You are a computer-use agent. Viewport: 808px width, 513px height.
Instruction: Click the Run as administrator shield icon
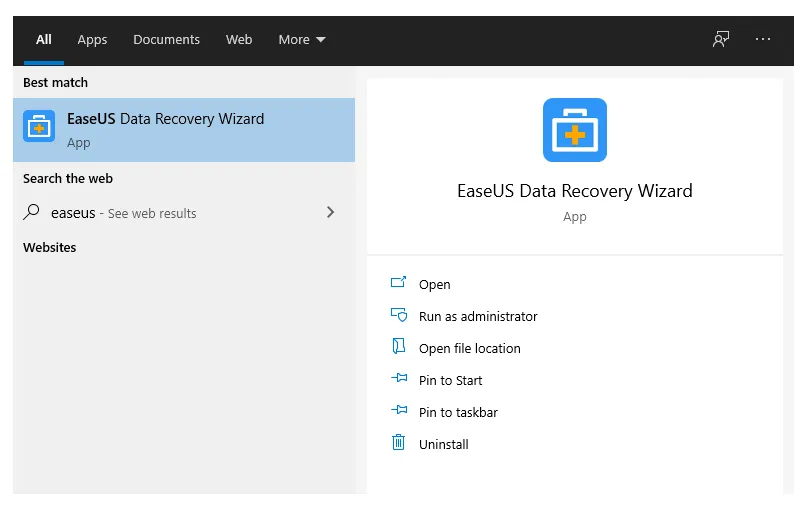[x=399, y=314]
